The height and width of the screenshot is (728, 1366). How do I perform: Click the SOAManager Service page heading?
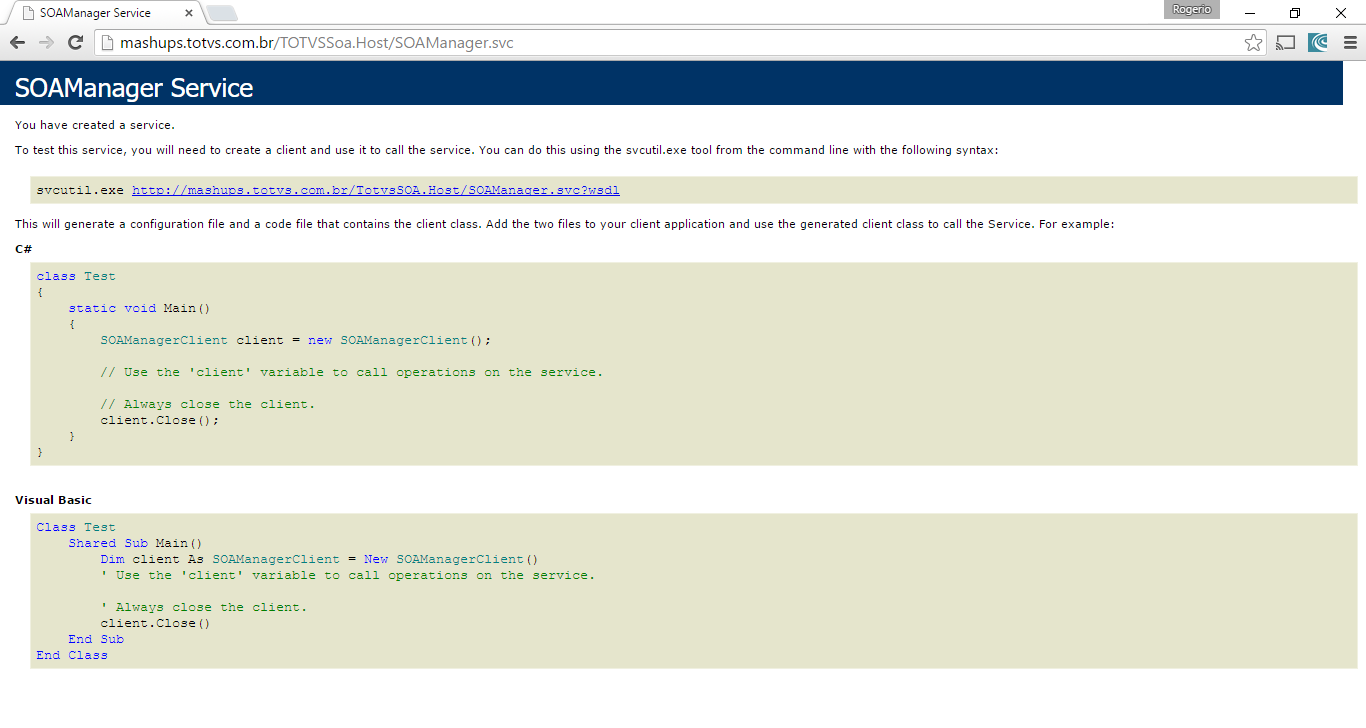click(x=134, y=88)
